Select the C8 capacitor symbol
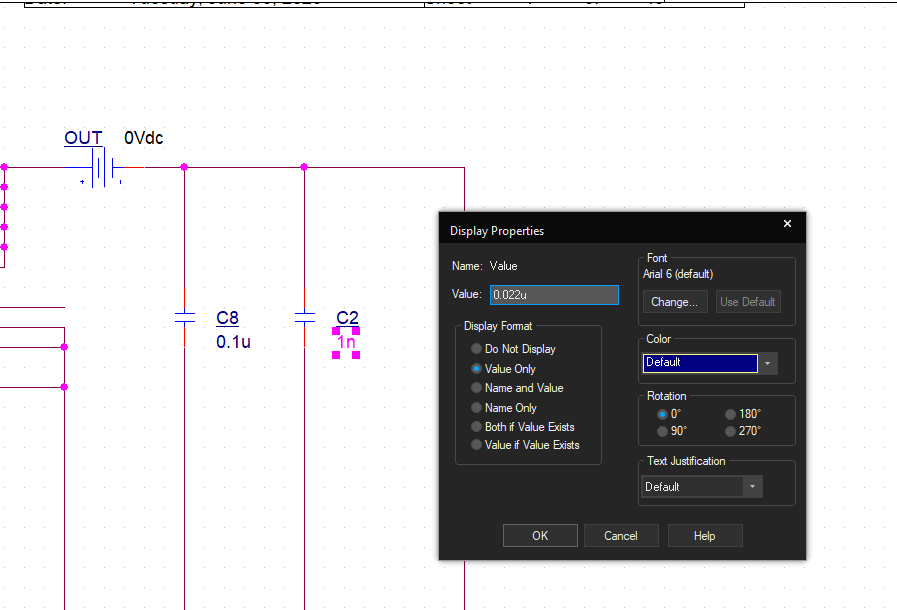Screen dimensions: 897x610 (x=184, y=318)
